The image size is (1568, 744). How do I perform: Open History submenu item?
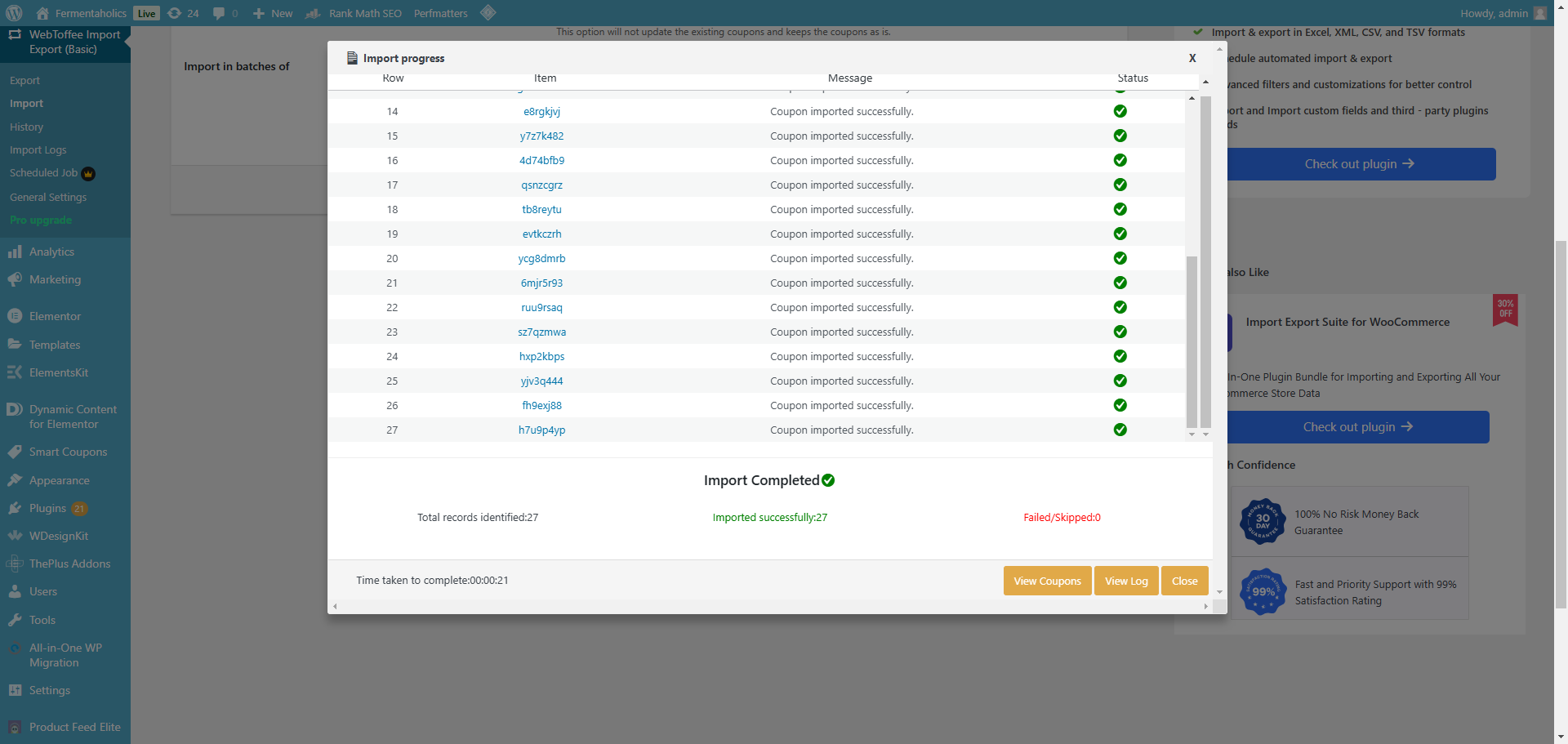click(x=26, y=127)
